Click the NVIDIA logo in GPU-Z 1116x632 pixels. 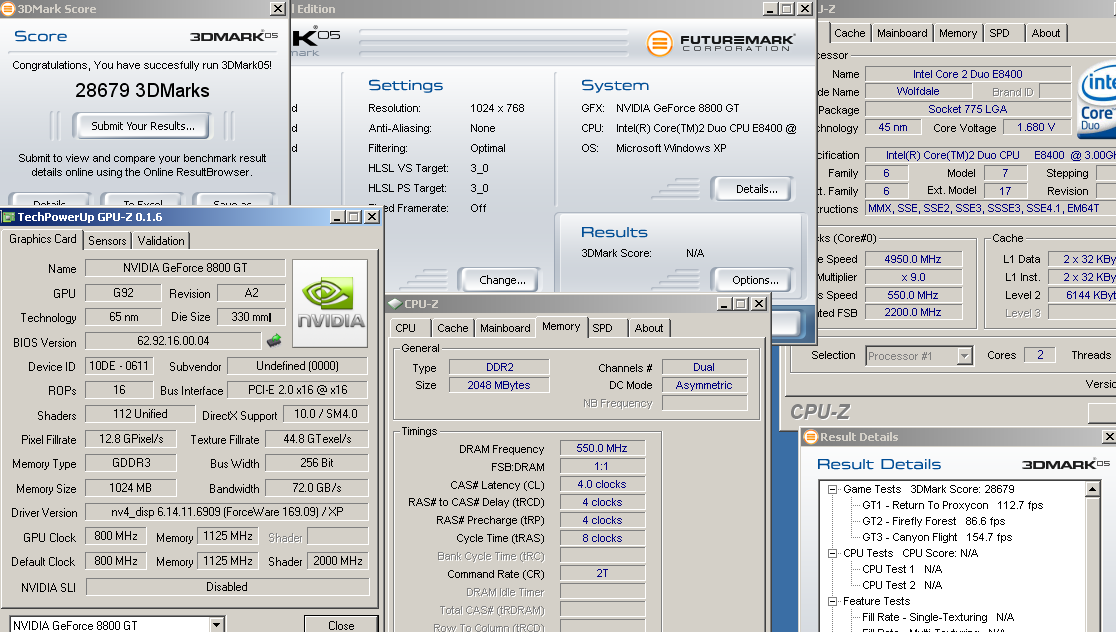pos(330,303)
